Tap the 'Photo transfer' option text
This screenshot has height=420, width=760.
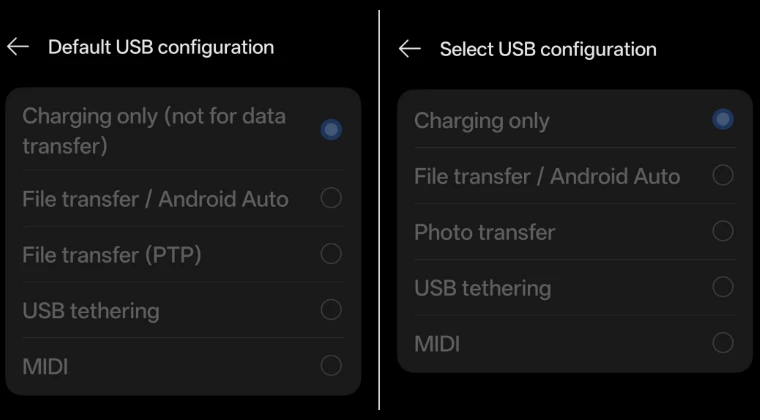484,232
